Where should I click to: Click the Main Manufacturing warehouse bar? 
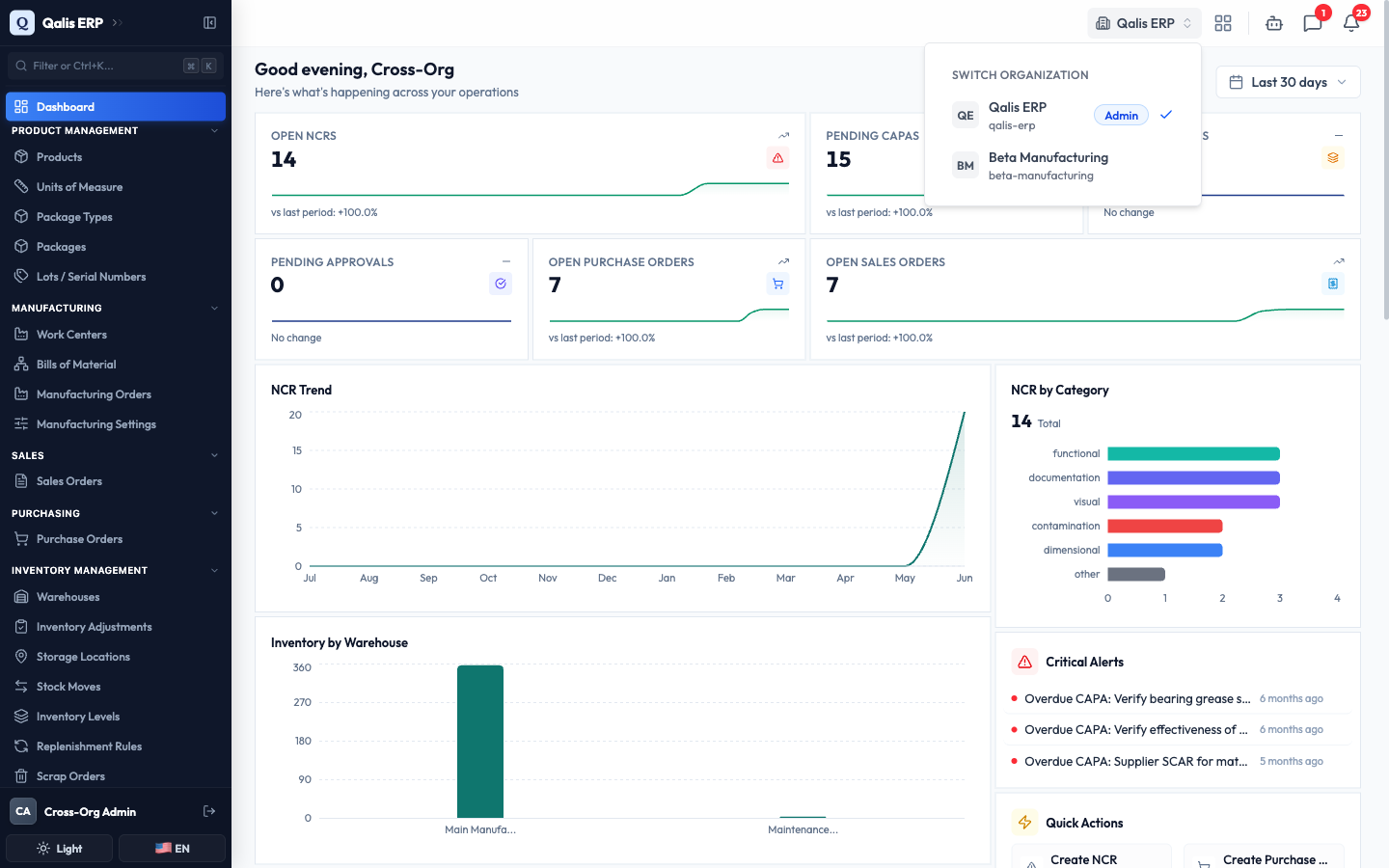tap(480, 742)
